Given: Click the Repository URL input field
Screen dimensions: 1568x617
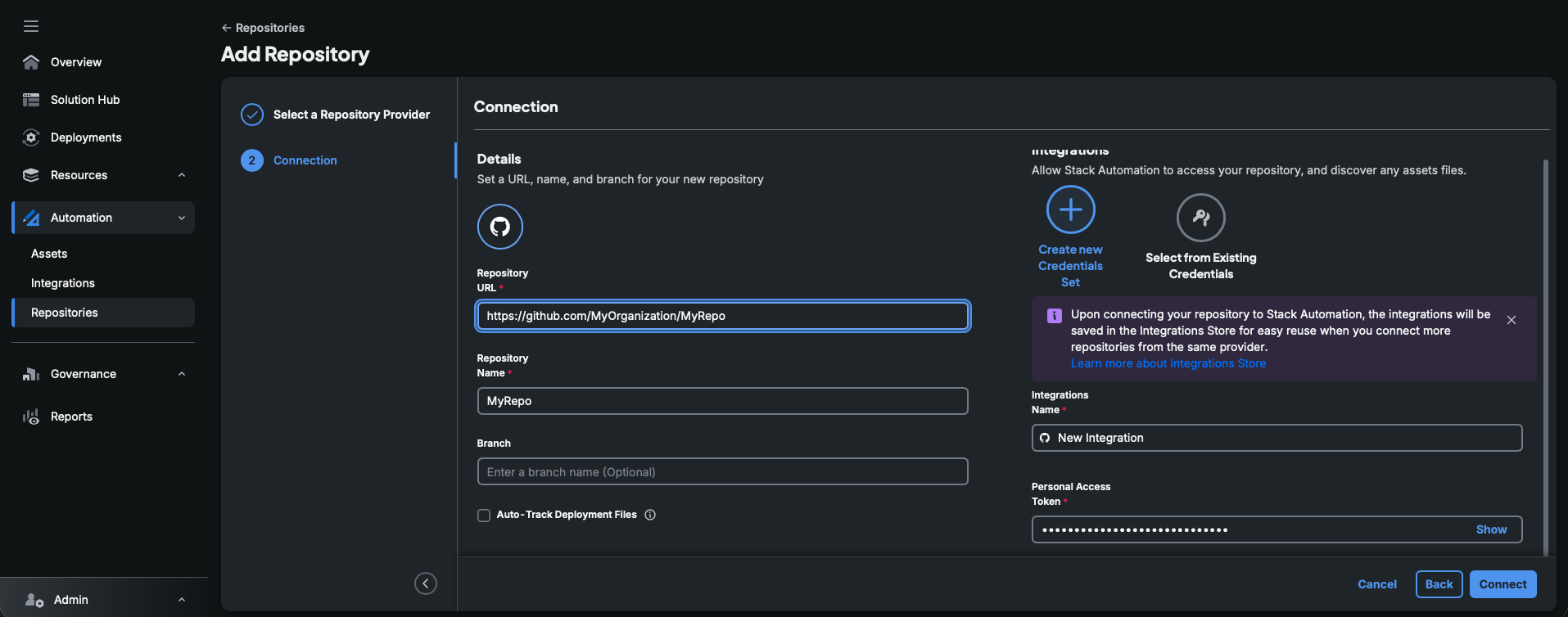Looking at the screenshot, I should 722,316.
